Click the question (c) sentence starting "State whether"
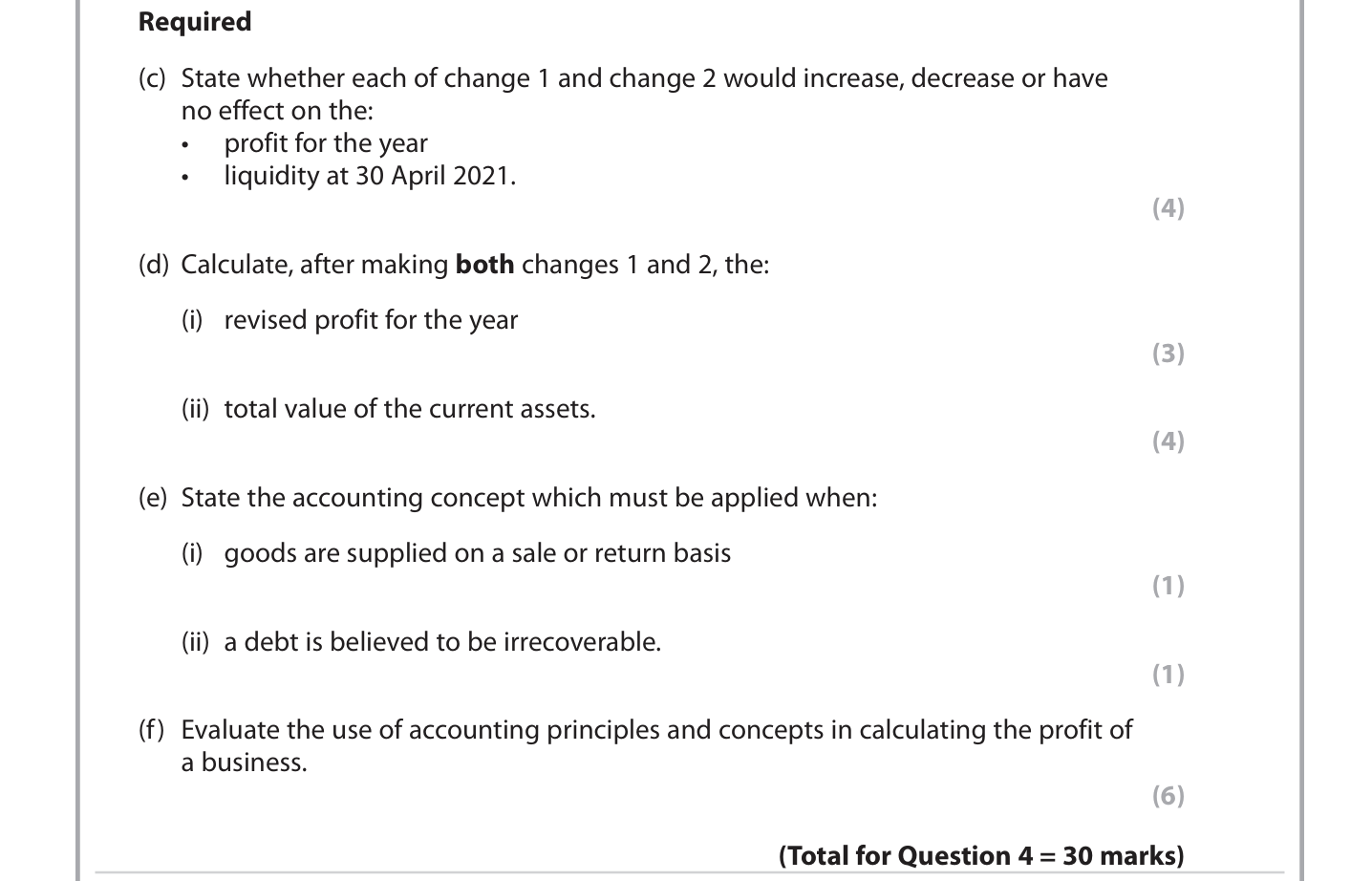 tap(644, 78)
